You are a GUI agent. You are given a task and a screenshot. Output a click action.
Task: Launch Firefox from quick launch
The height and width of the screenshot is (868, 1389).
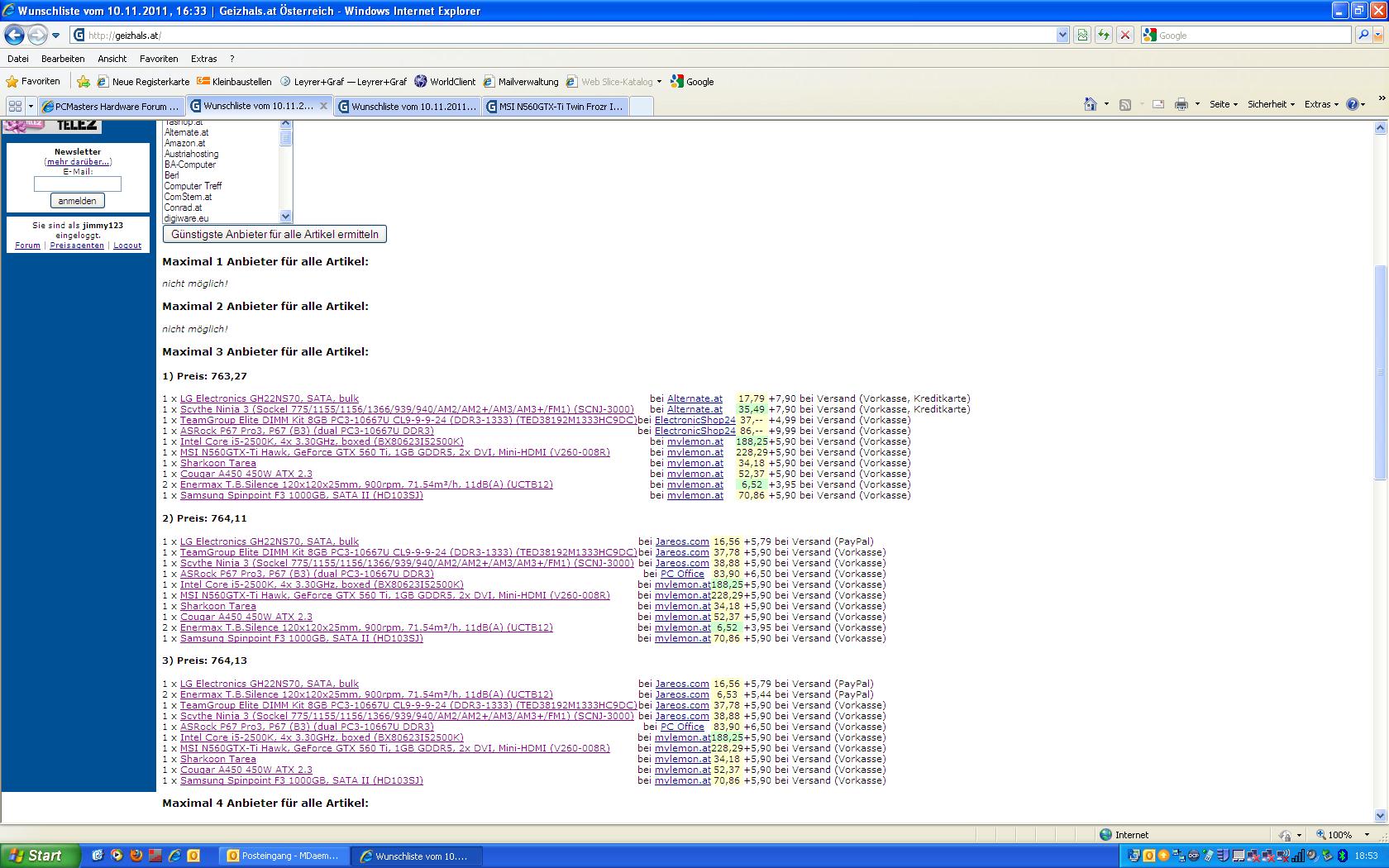136,856
